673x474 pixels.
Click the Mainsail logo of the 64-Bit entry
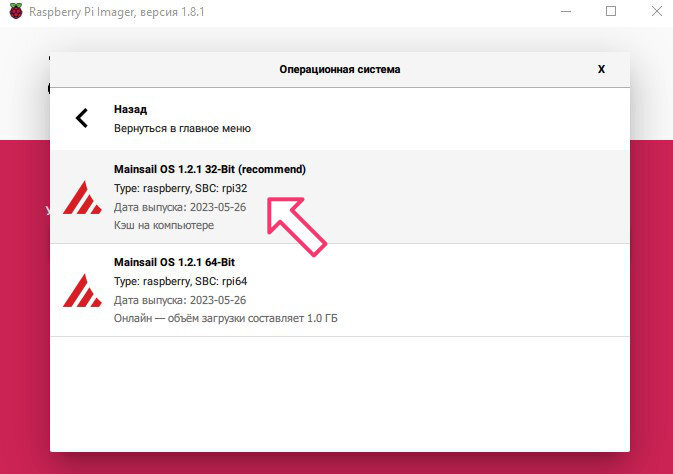click(82, 290)
